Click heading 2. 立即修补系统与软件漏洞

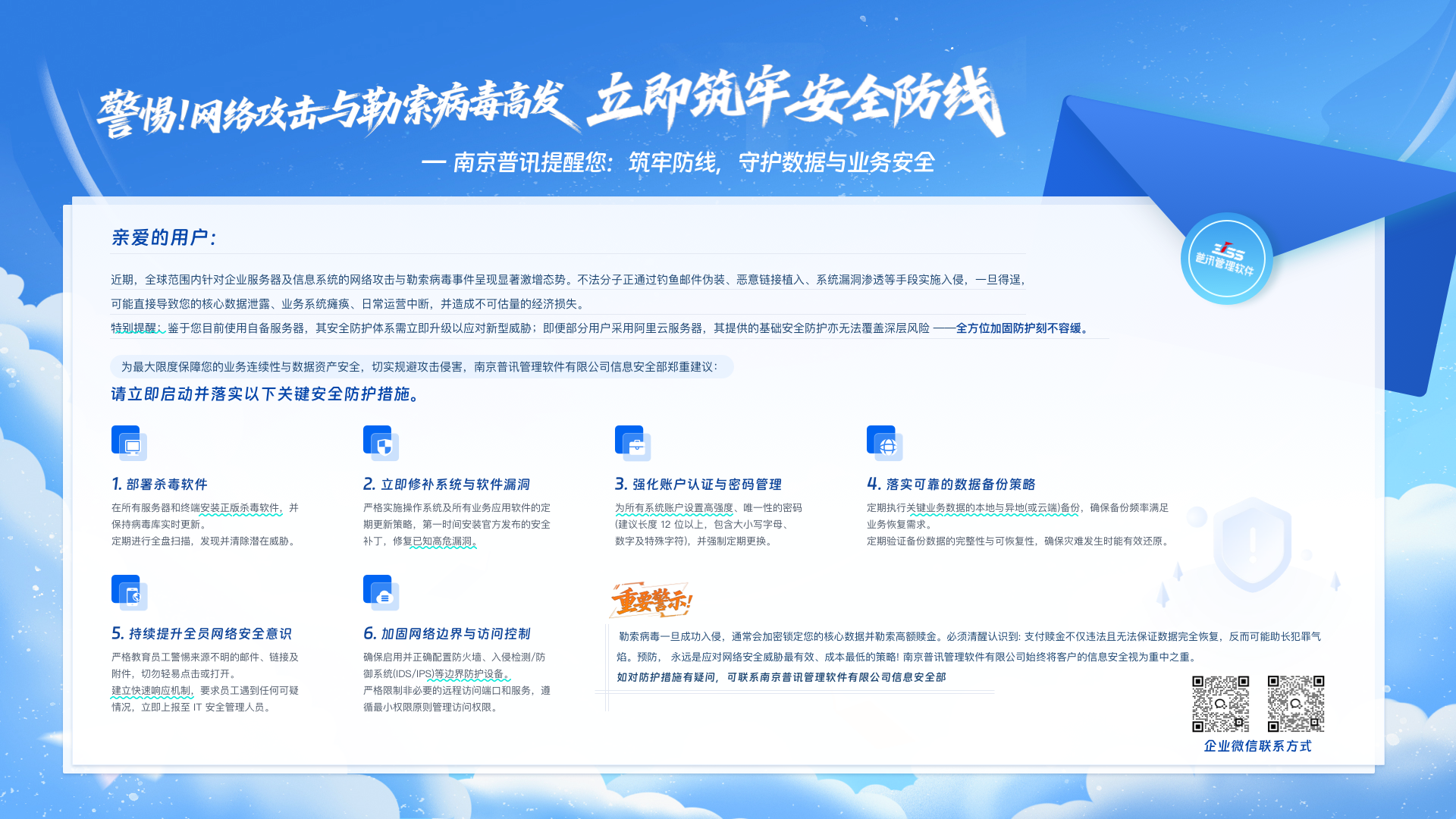coord(447,484)
